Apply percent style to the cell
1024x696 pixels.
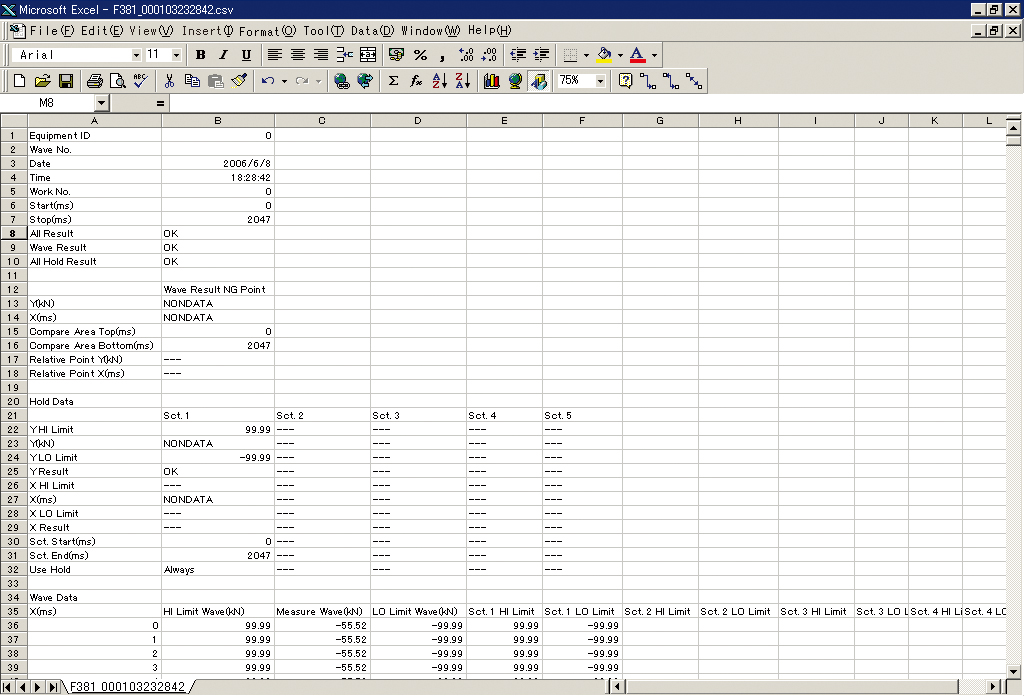tap(420, 55)
